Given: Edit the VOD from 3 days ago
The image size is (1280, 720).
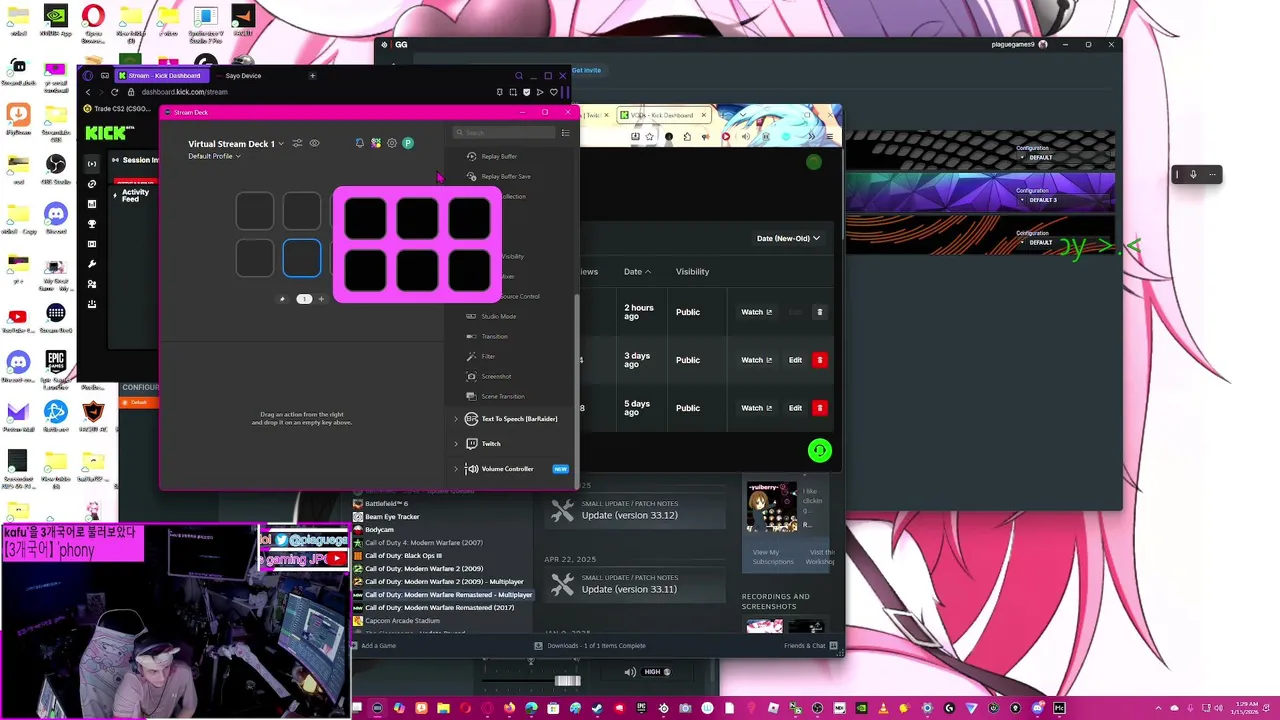Looking at the screenshot, I should tap(795, 360).
